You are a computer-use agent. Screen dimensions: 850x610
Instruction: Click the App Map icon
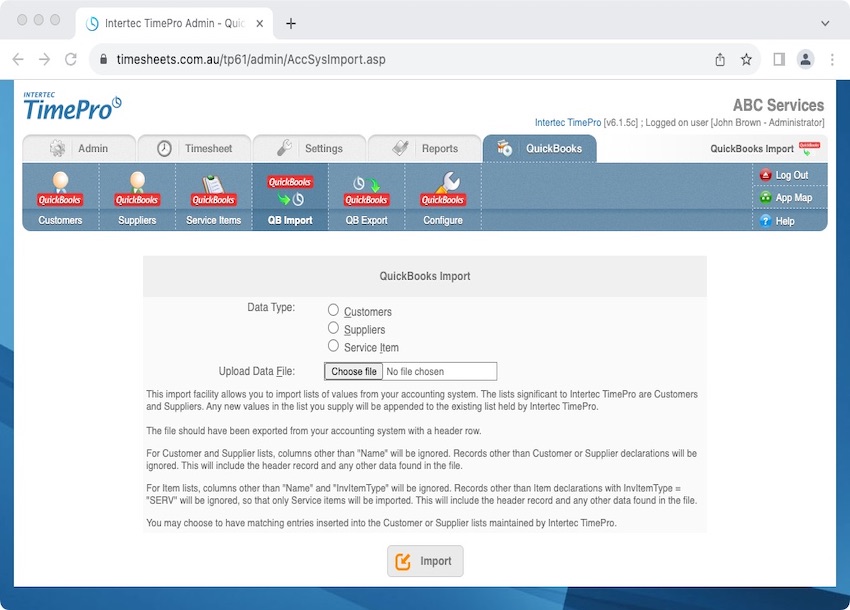coord(765,197)
